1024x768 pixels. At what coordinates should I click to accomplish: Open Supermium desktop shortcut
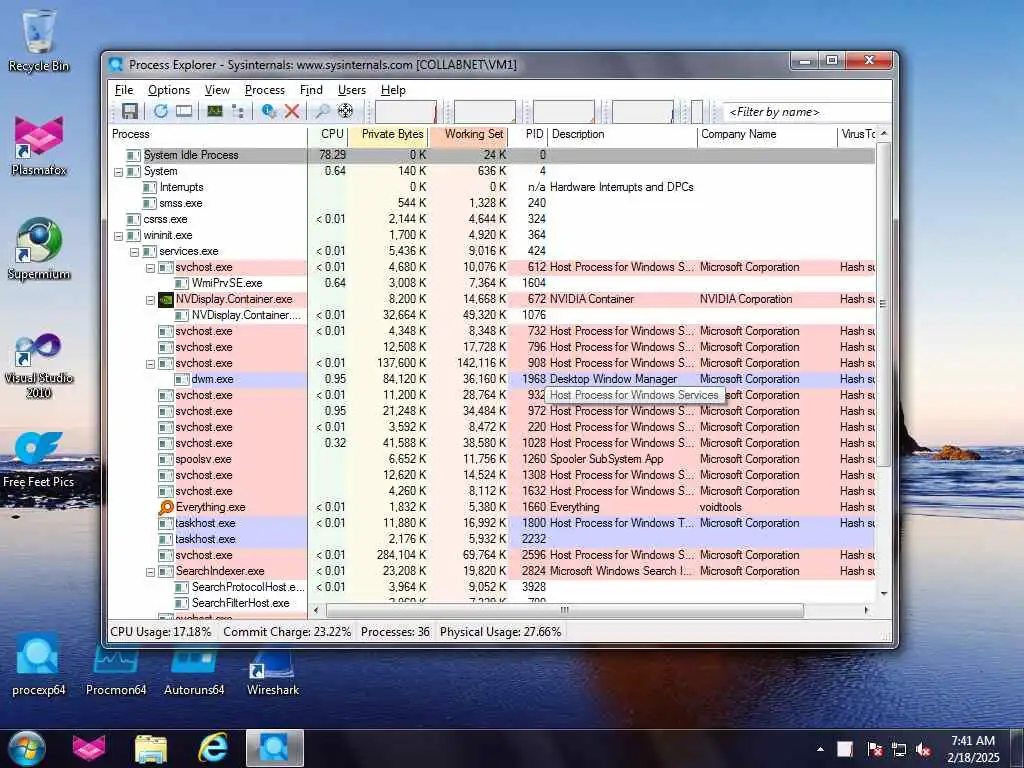click(x=39, y=249)
